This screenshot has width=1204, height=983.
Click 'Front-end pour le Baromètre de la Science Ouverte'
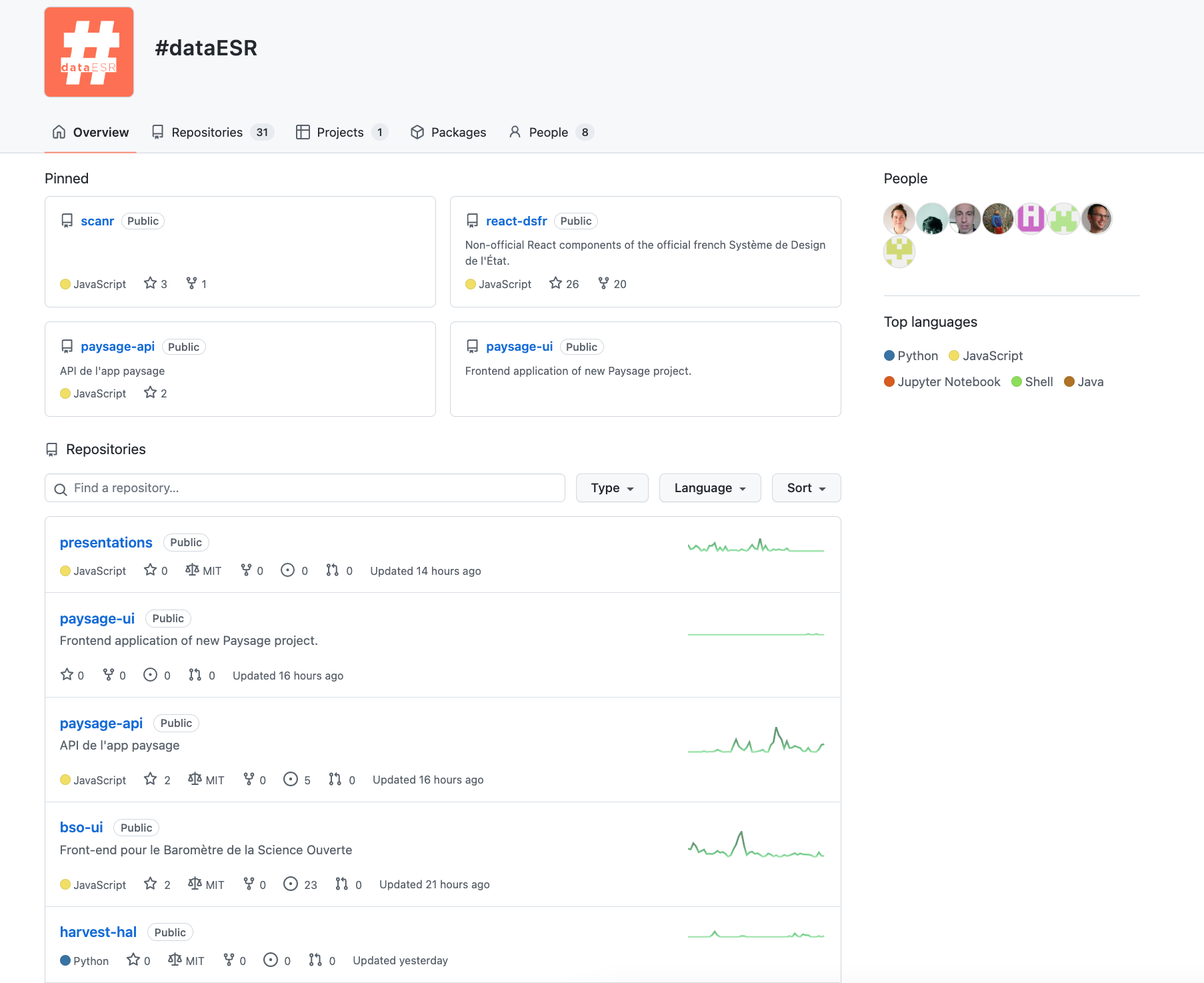click(206, 850)
